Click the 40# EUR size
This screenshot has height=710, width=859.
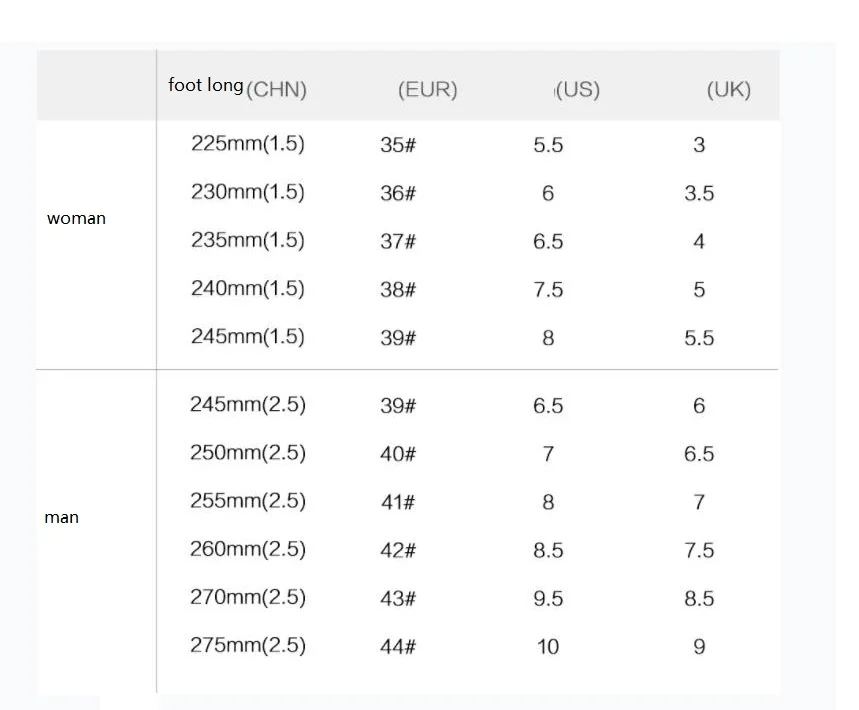pos(397,453)
